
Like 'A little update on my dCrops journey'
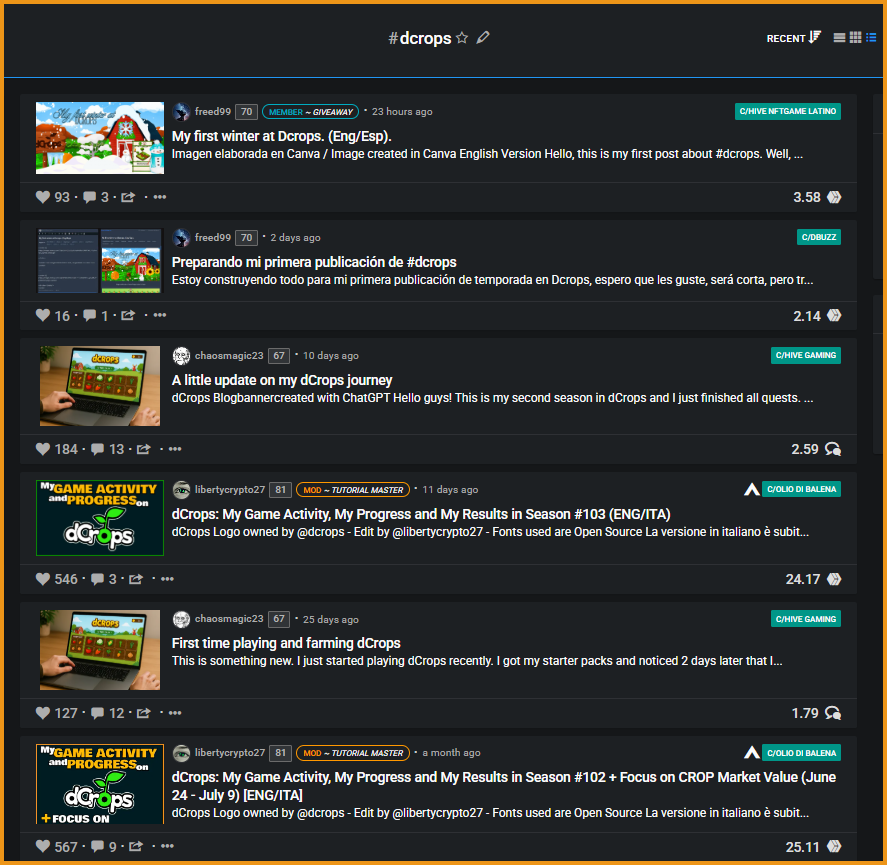tap(43, 449)
